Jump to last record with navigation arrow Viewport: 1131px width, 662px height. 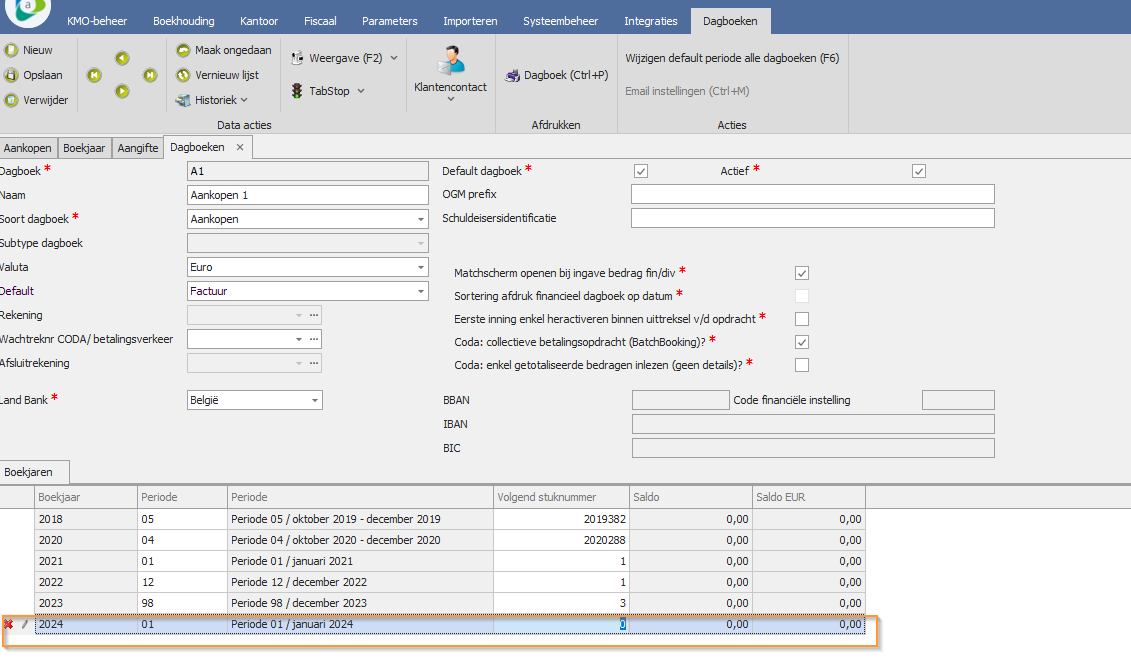point(150,75)
